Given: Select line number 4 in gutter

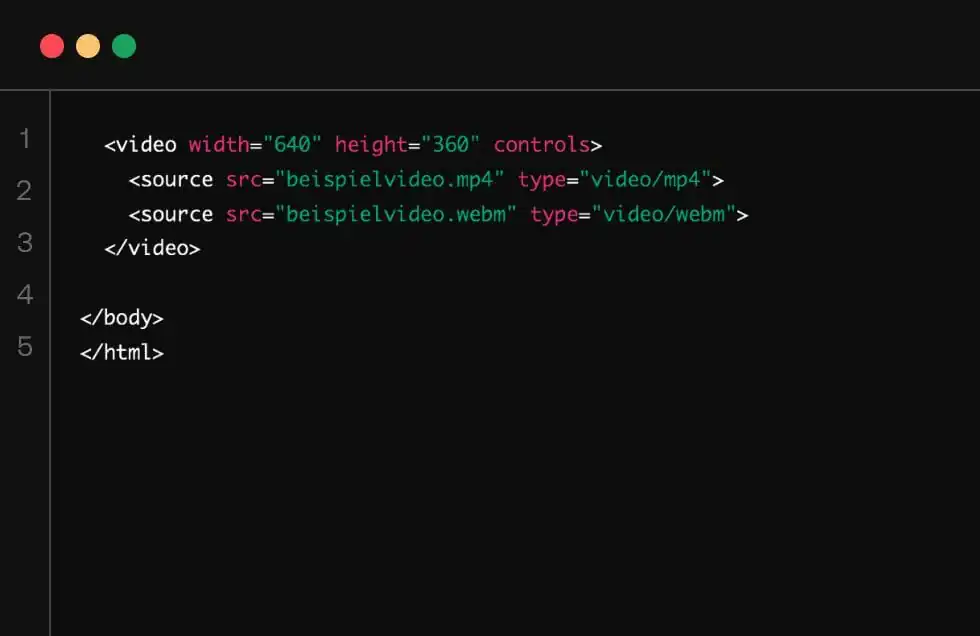Looking at the screenshot, I should [x=25, y=294].
